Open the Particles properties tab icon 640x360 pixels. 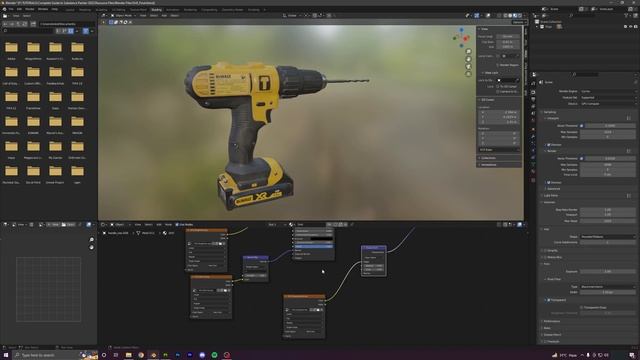click(x=533, y=143)
